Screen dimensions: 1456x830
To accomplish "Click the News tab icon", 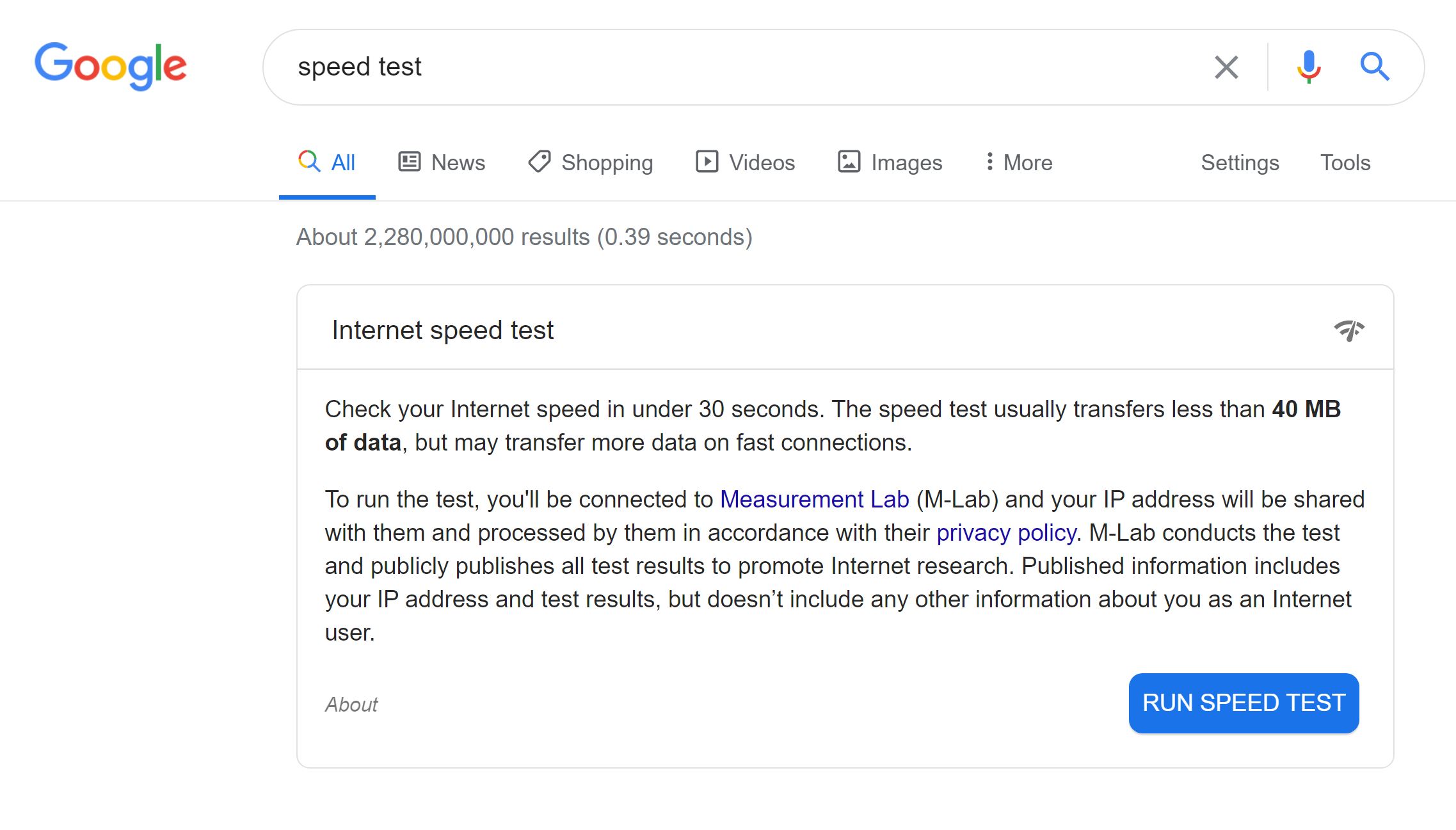I will tap(410, 162).
